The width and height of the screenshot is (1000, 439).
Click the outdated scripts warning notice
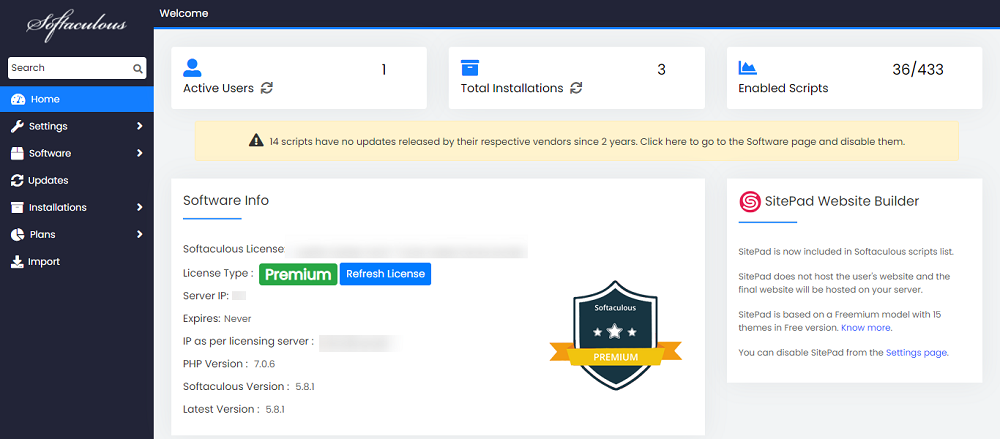[x=577, y=141]
